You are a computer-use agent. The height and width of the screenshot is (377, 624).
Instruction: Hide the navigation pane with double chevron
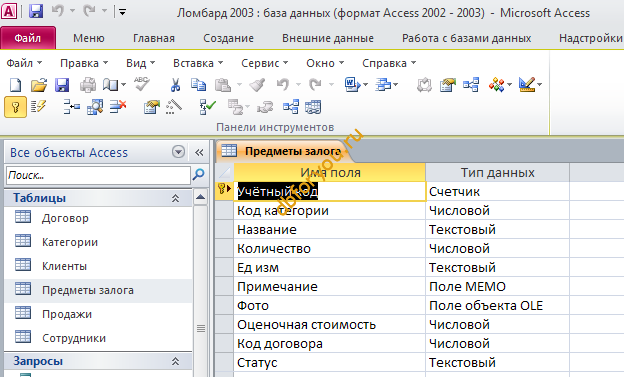tap(199, 152)
